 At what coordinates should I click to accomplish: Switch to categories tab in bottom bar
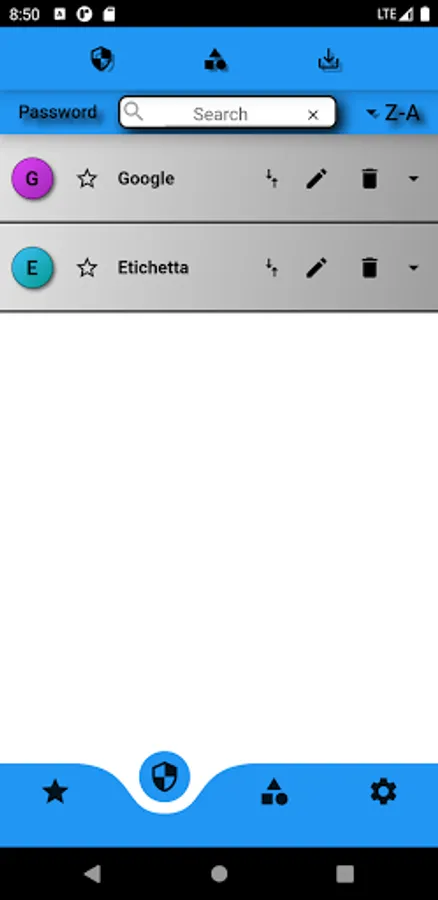click(274, 792)
